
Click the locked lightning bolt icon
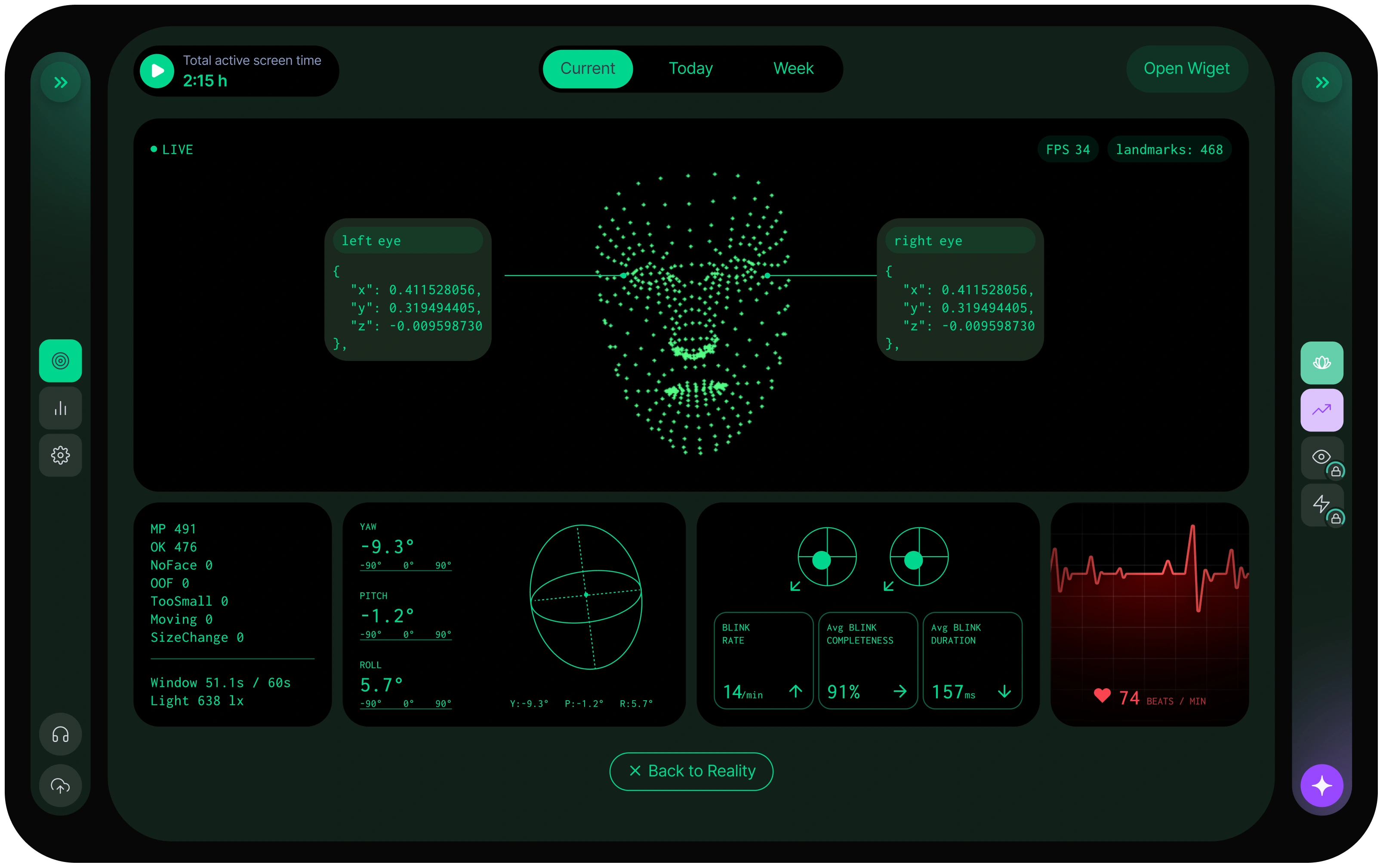pyautogui.click(x=1321, y=505)
